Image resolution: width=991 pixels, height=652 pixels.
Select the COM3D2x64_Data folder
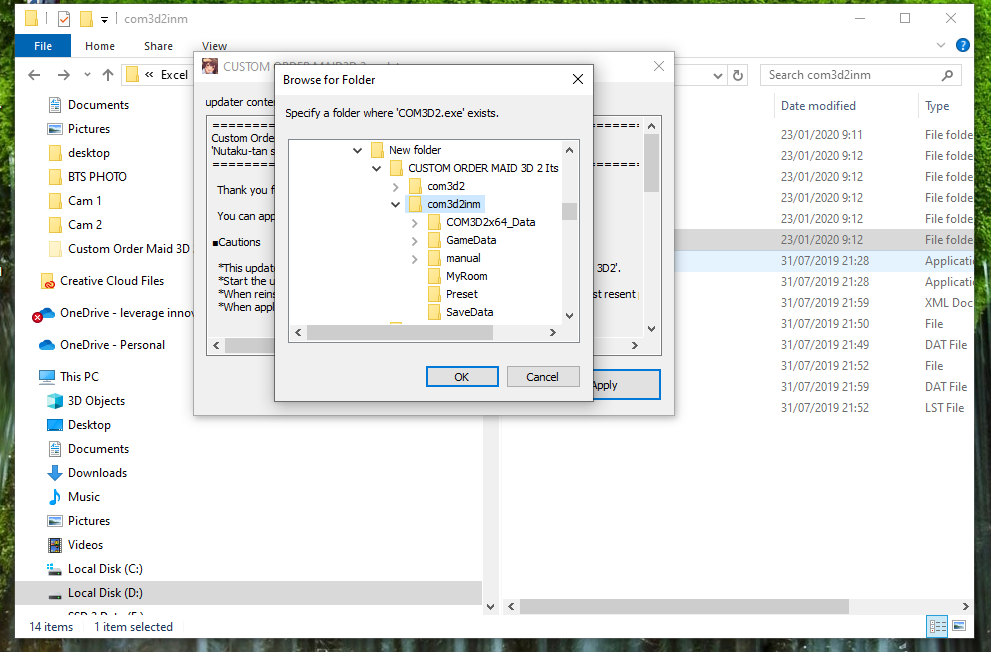pos(490,222)
